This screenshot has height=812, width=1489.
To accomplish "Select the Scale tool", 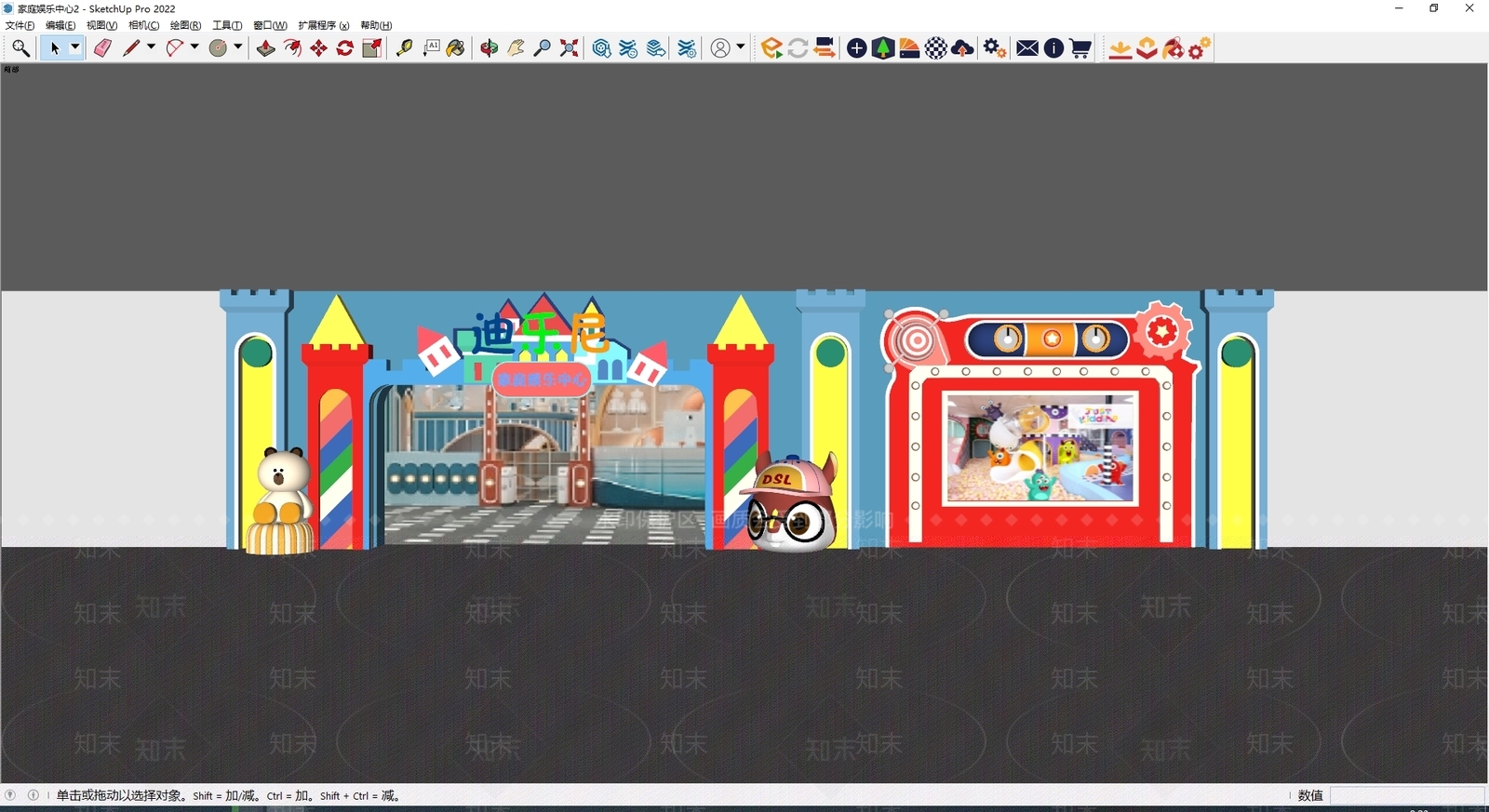I will [372, 48].
